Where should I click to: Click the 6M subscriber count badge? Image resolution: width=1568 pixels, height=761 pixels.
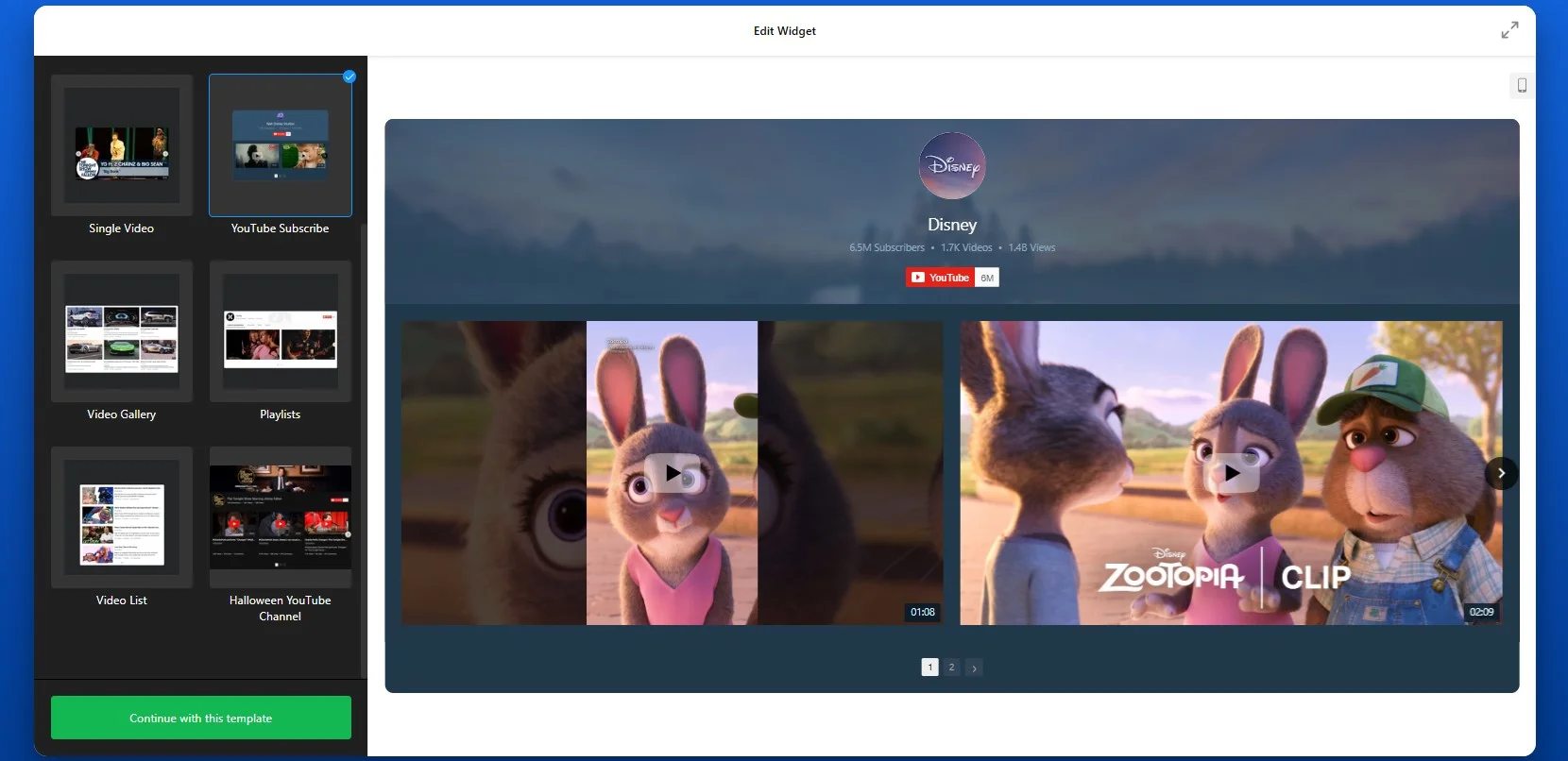[987, 278]
